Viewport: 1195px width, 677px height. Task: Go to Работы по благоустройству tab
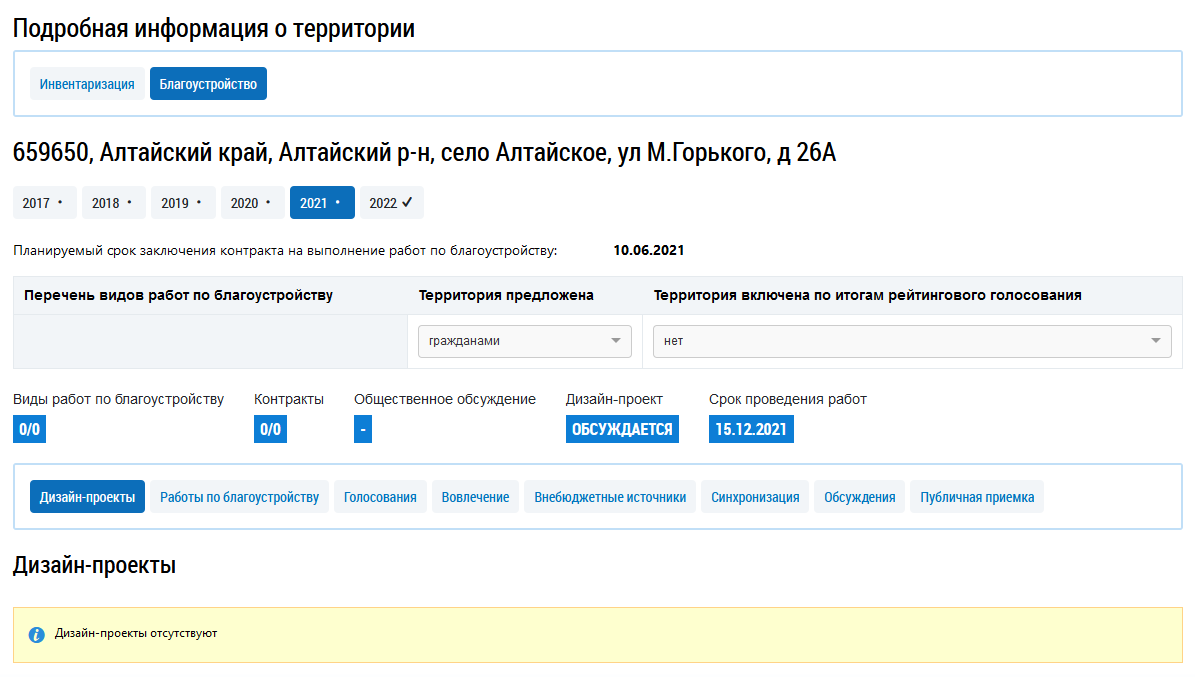239,497
